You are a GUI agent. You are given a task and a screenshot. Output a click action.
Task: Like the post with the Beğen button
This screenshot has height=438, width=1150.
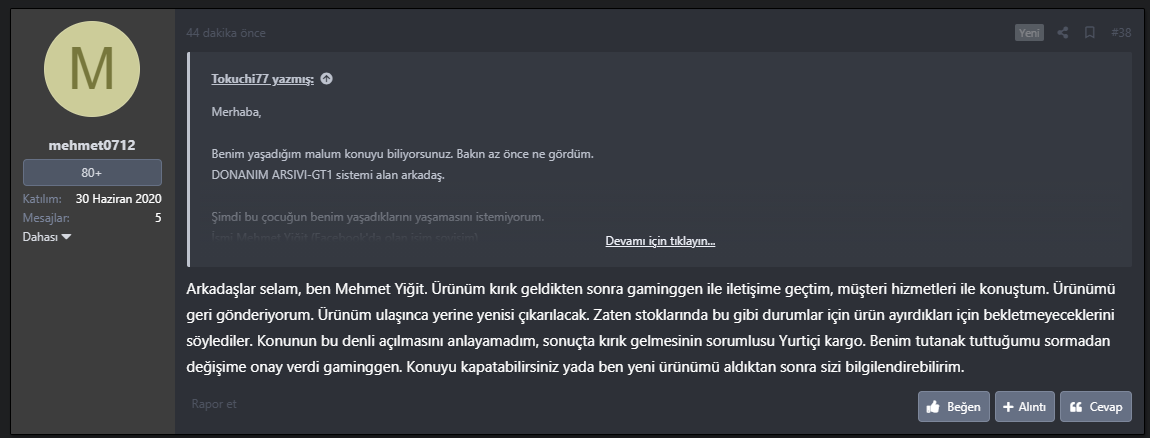click(x=953, y=406)
